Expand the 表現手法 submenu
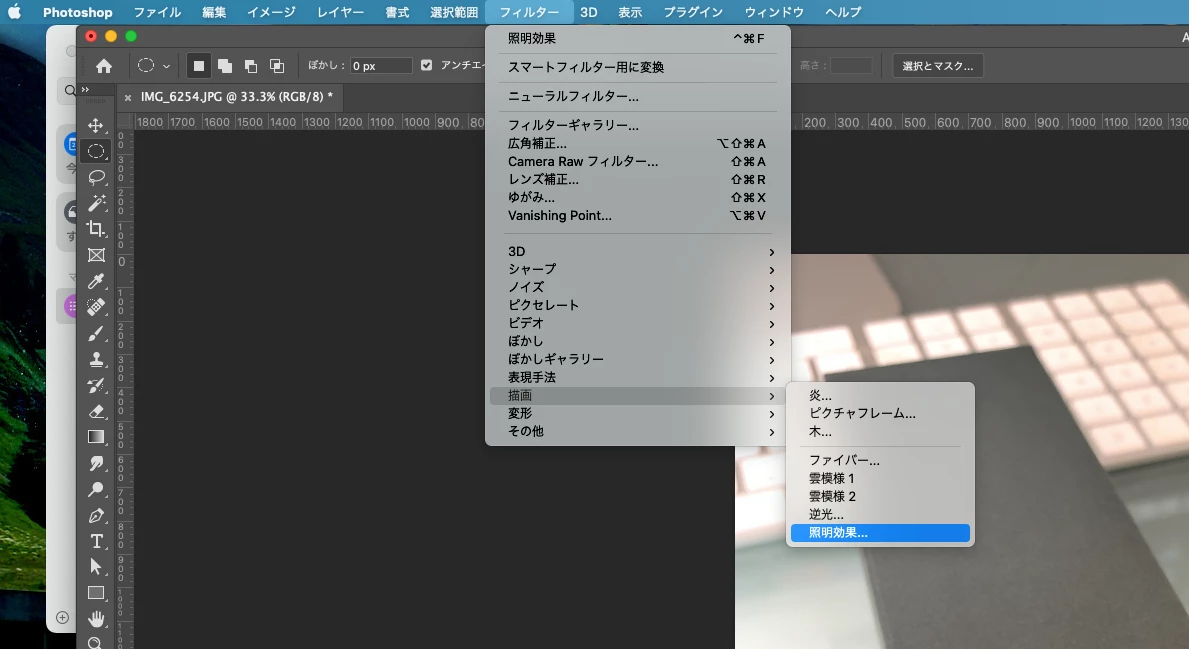 click(x=638, y=378)
